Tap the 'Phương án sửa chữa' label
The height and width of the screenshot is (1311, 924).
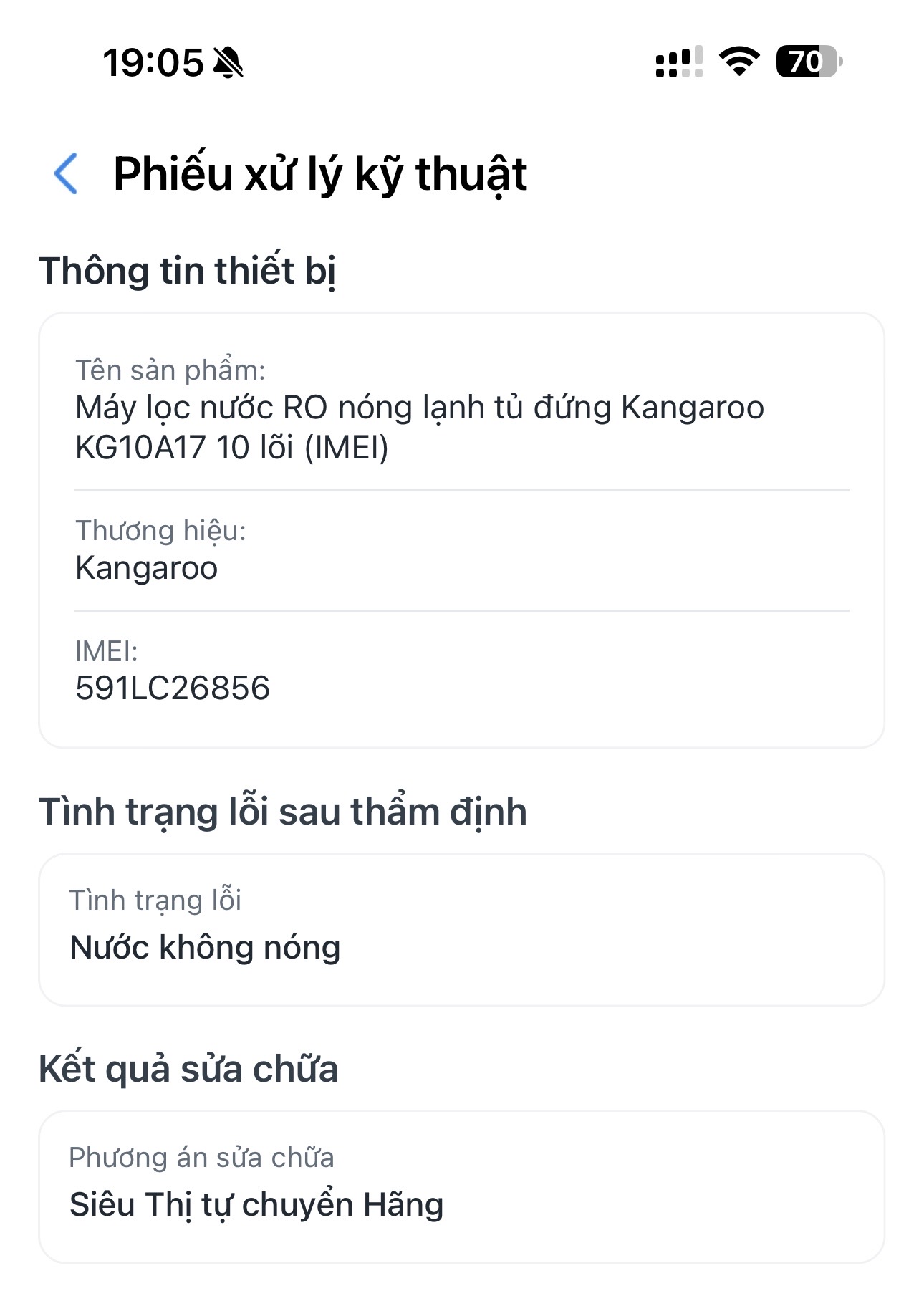201,1158
